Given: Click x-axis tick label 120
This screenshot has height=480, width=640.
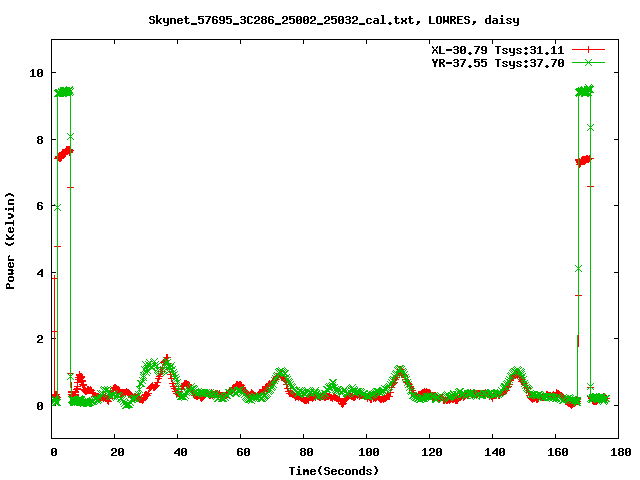Looking at the screenshot, I should [x=432, y=452].
